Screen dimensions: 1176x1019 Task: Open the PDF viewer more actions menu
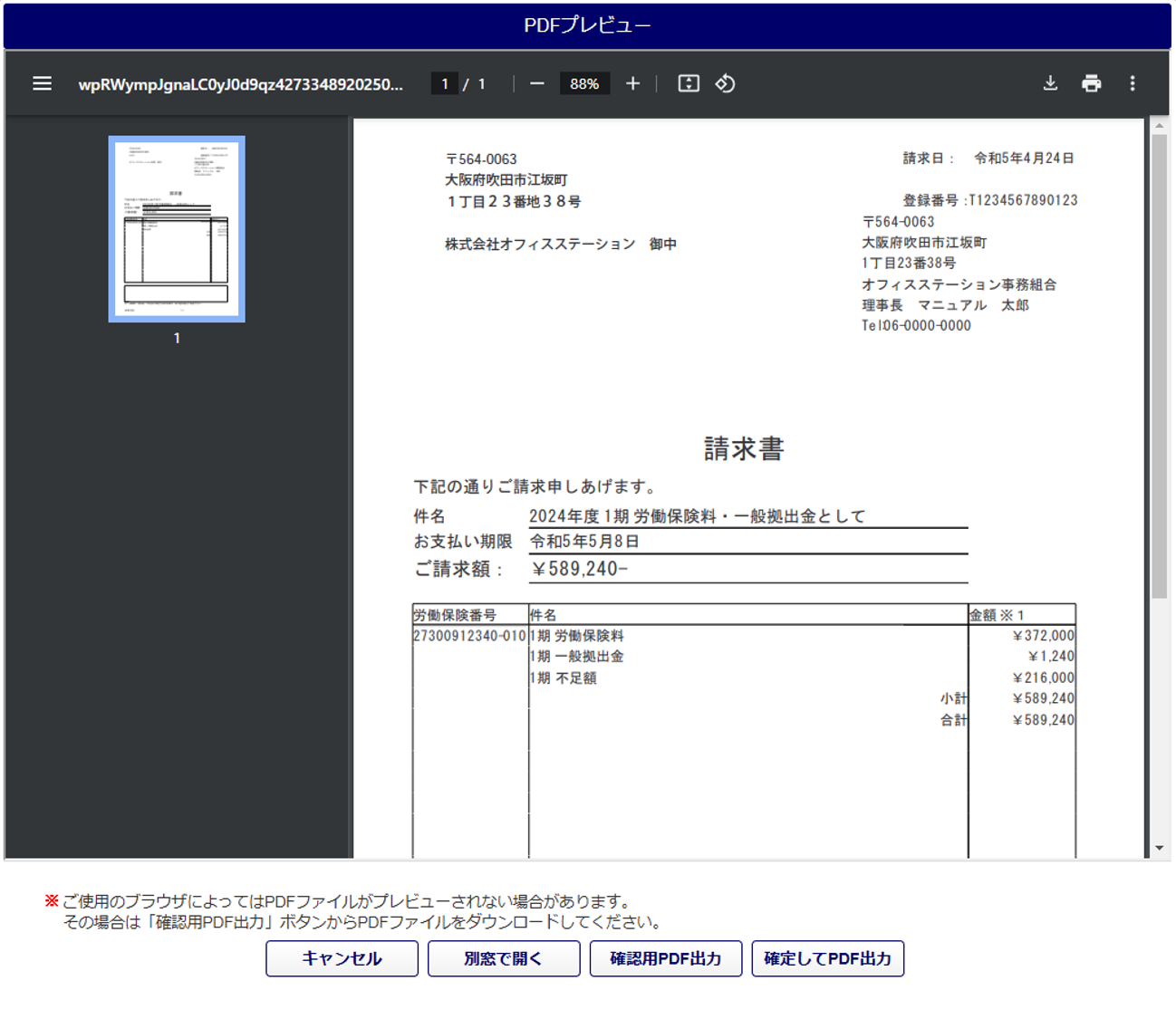coord(1133,83)
